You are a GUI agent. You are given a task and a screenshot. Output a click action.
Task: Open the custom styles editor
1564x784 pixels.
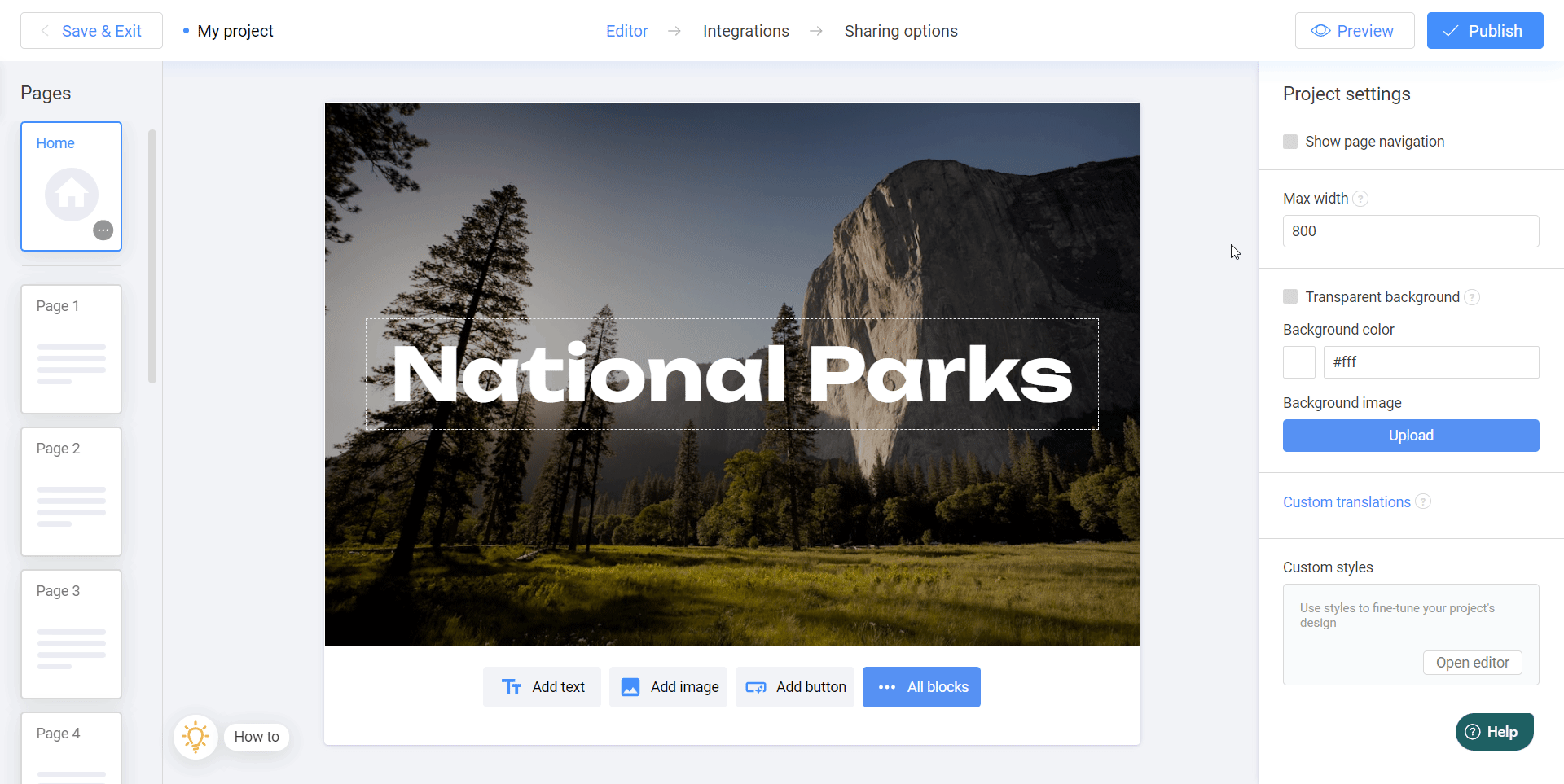[x=1473, y=663]
